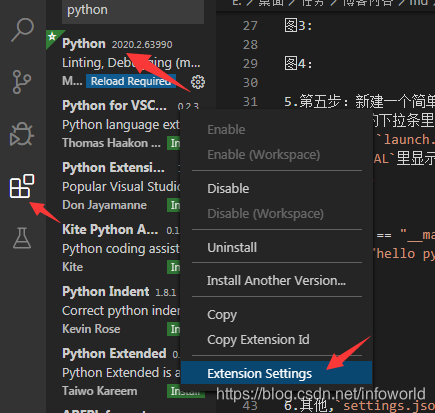435x413 pixels.
Task: Click the Kevin Rose publisher name
Action: (91, 329)
